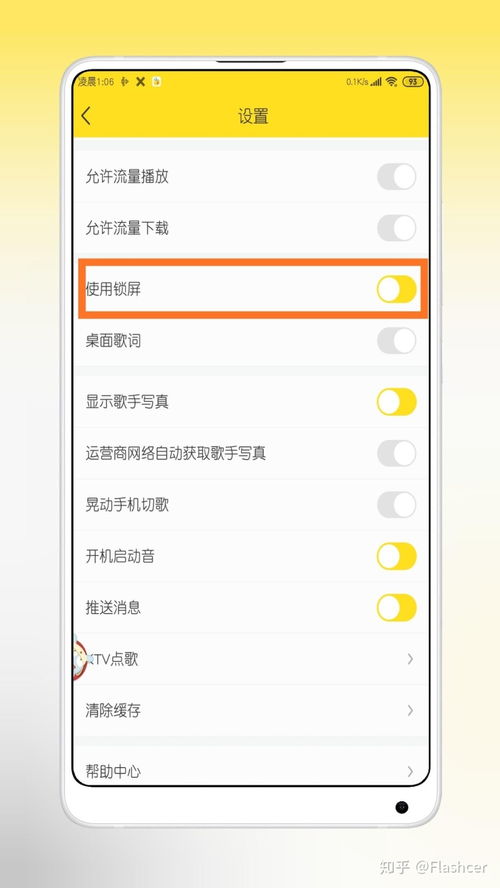Tap the vibrate mode icon in the status bar
This screenshot has width=500, height=888.
click(x=125, y=82)
